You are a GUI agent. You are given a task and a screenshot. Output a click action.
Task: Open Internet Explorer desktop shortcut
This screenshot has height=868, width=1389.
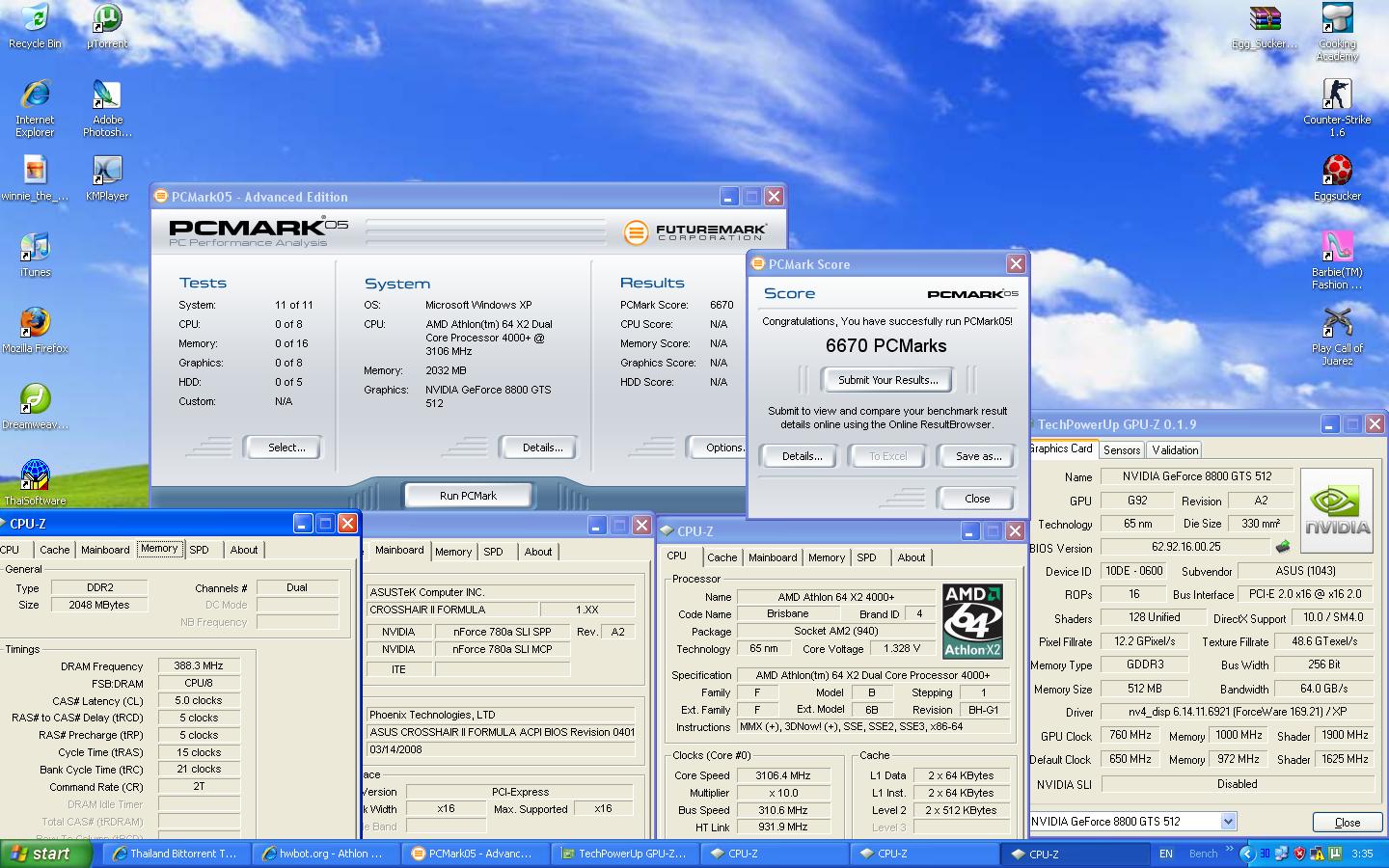point(35,108)
